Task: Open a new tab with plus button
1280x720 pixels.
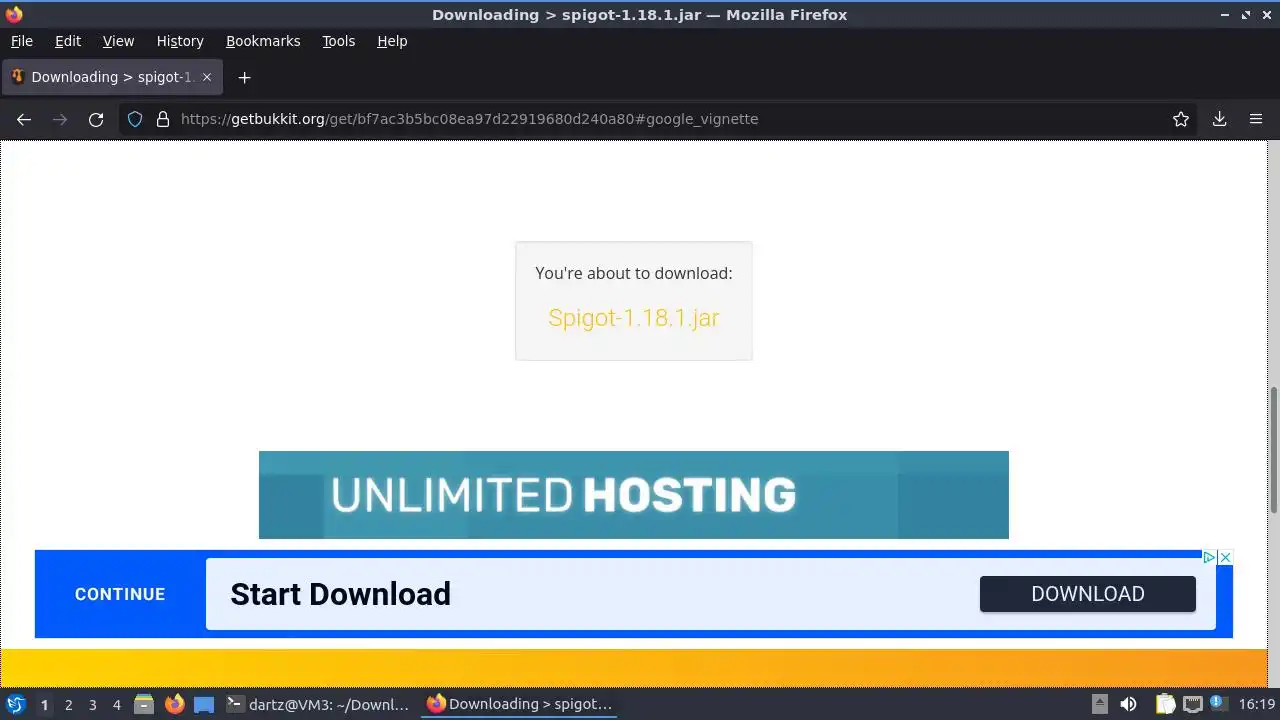Action: click(244, 77)
